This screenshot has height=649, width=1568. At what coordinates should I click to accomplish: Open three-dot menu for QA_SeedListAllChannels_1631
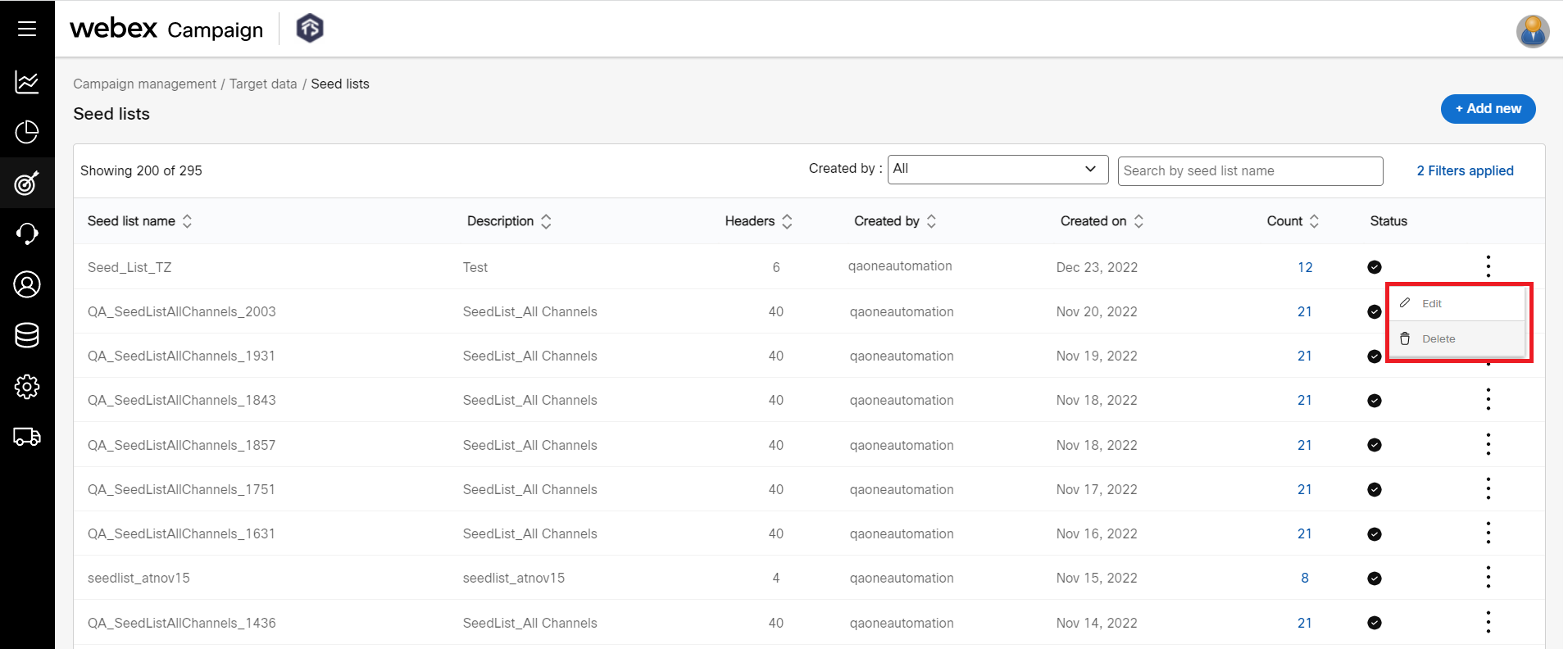tap(1488, 533)
